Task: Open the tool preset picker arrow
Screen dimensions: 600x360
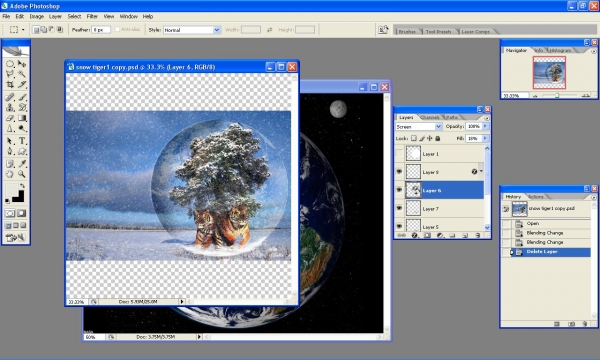Action: coord(23,30)
